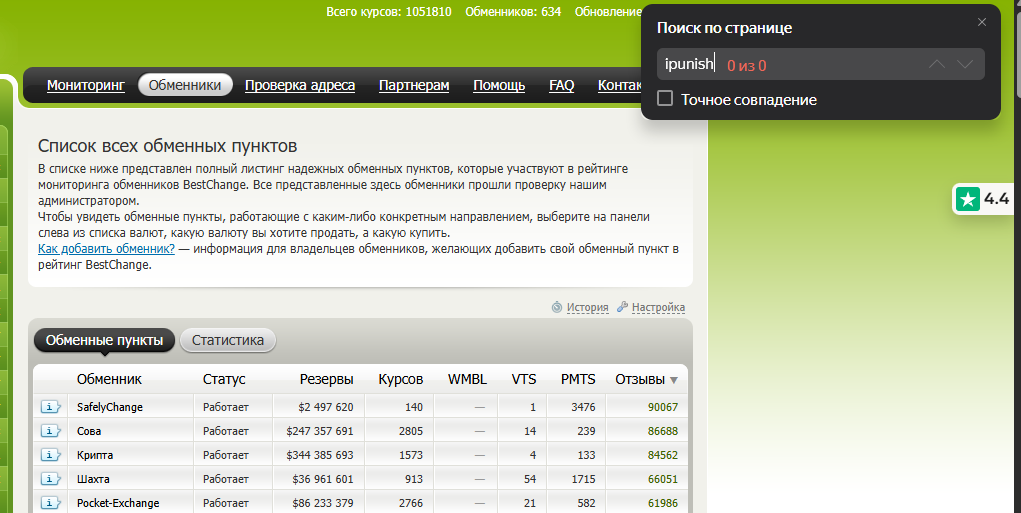Open Шахта reviews count 66051
The width and height of the screenshot is (1021, 513).
pyautogui.click(x=663, y=478)
